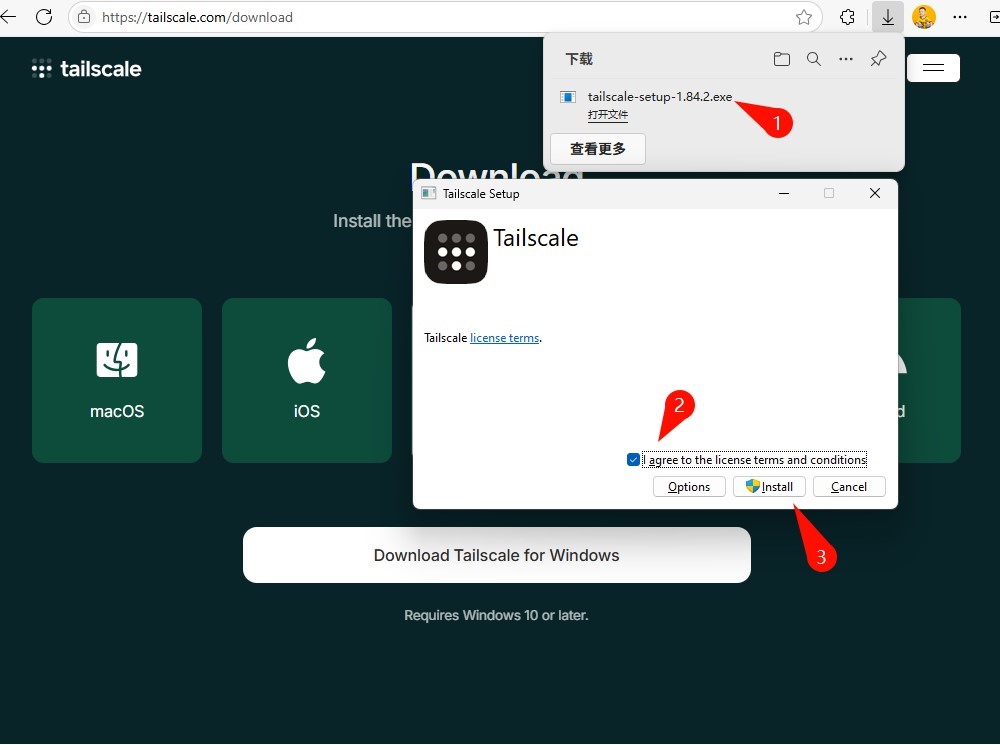Viewport: 1000px width, 745px height.
Task: Toggle the downloads toolbar button
Action: (x=888, y=17)
